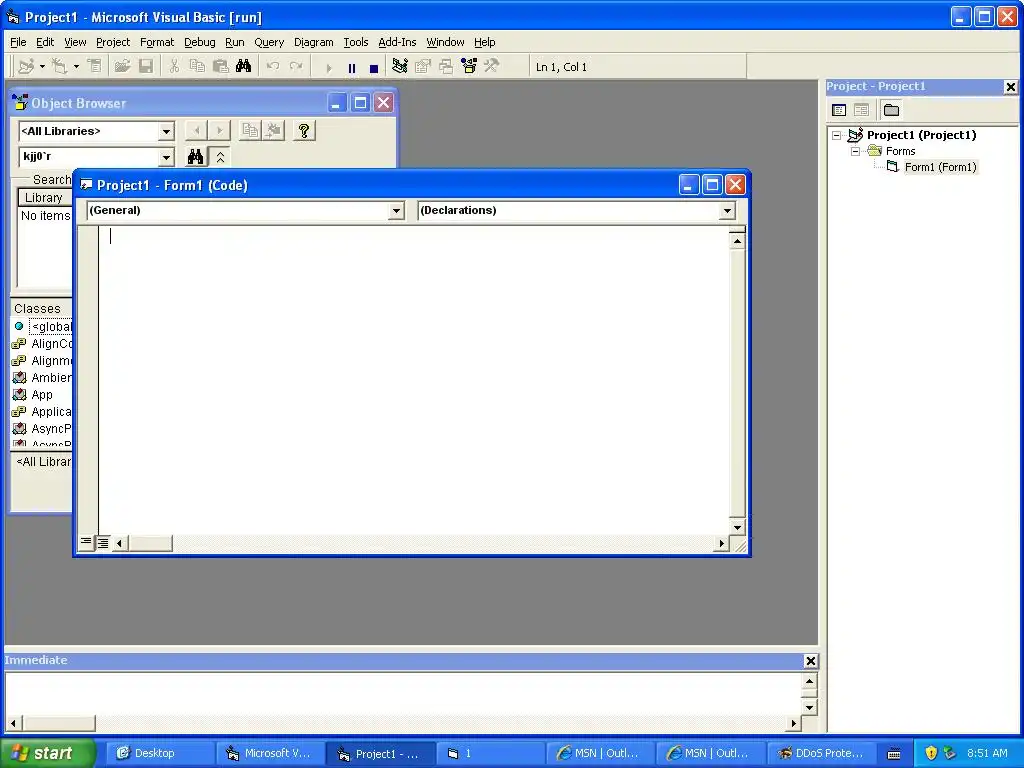Open the View menu
The height and width of the screenshot is (768, 1024).
(x=75, y=42)
